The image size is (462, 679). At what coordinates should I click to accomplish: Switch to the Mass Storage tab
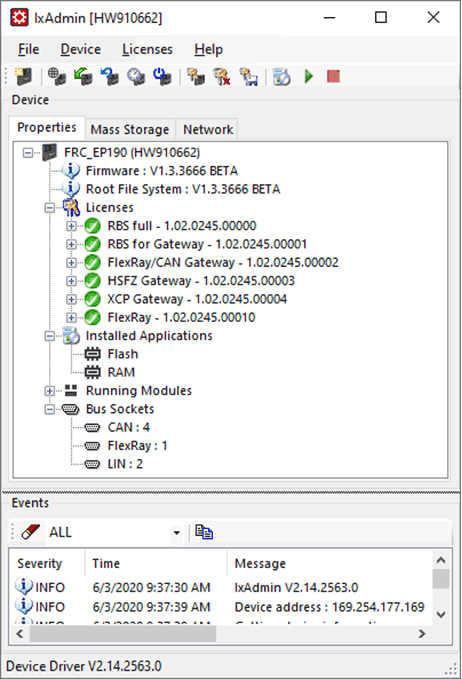(130, 129)
